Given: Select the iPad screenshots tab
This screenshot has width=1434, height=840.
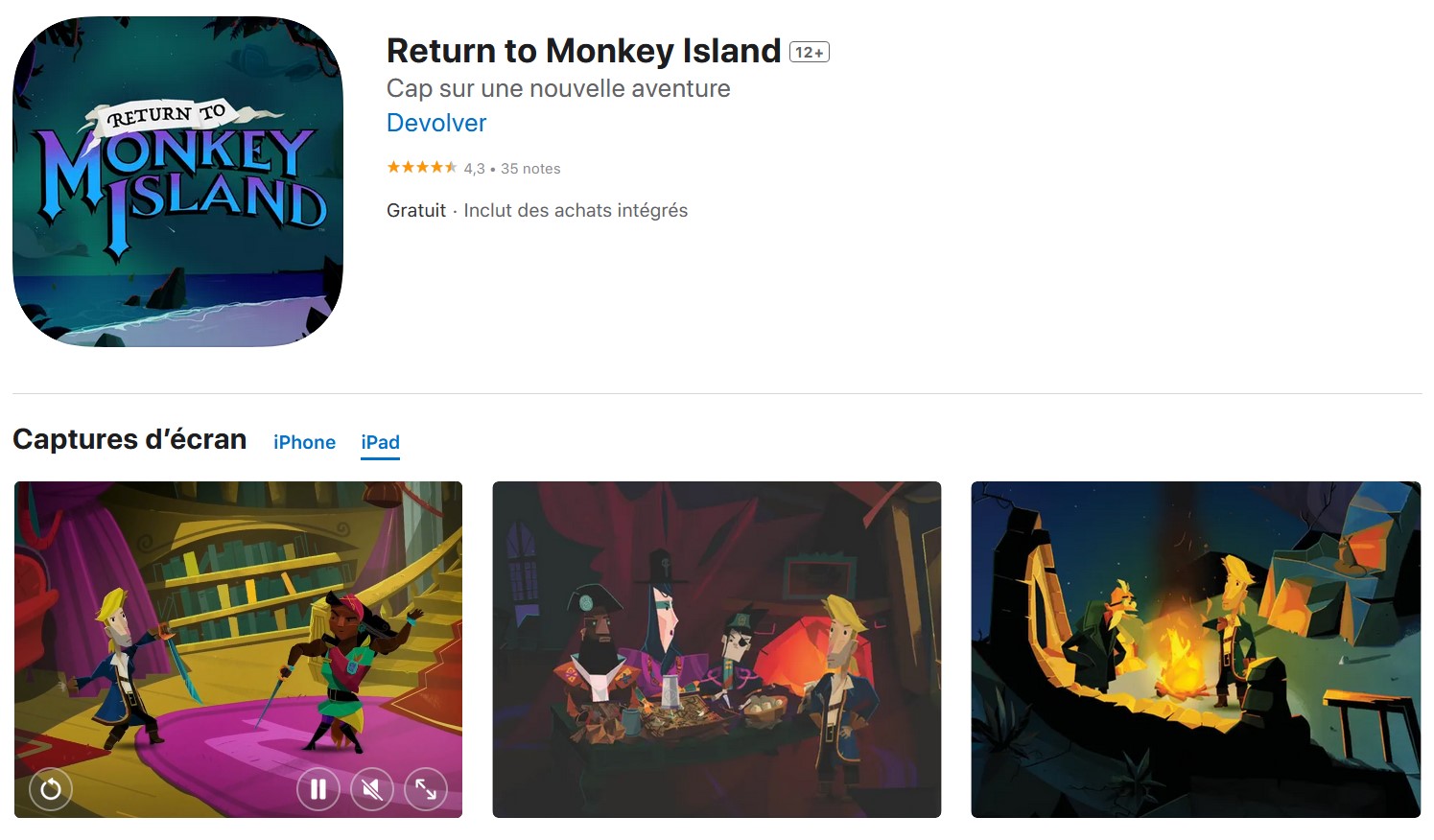Looking at the screenshot, I should click(x=380, y=442).
